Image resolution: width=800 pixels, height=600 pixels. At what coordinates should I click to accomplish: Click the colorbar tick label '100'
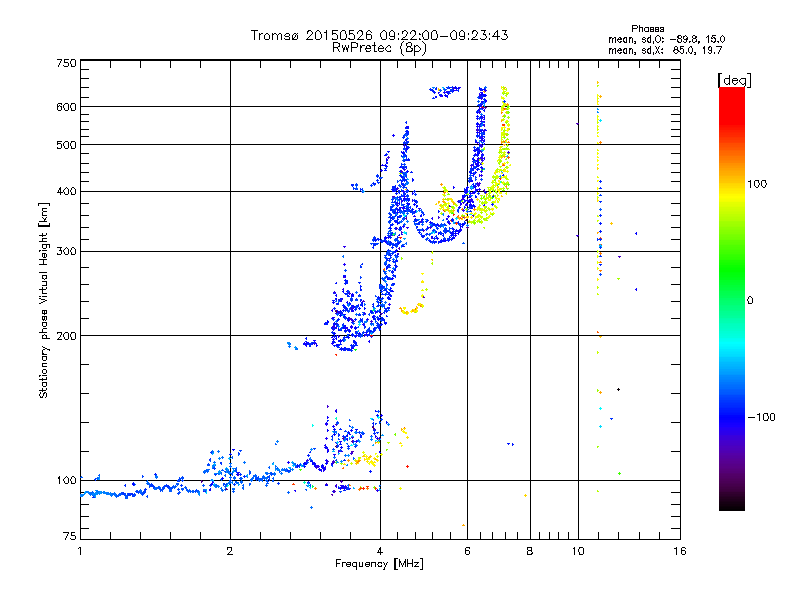click(x=757, y=184)
